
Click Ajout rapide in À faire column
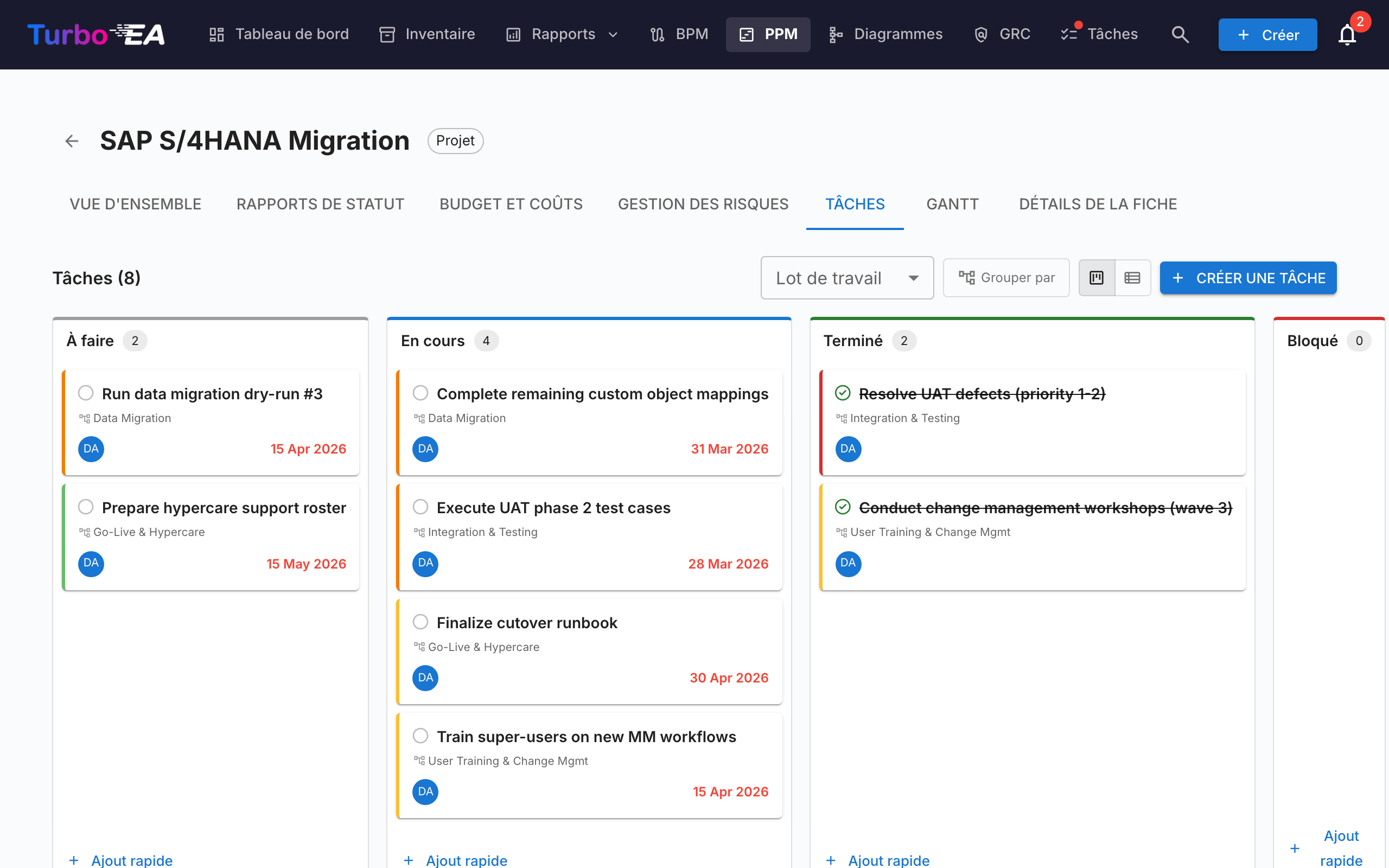[121, 860]
